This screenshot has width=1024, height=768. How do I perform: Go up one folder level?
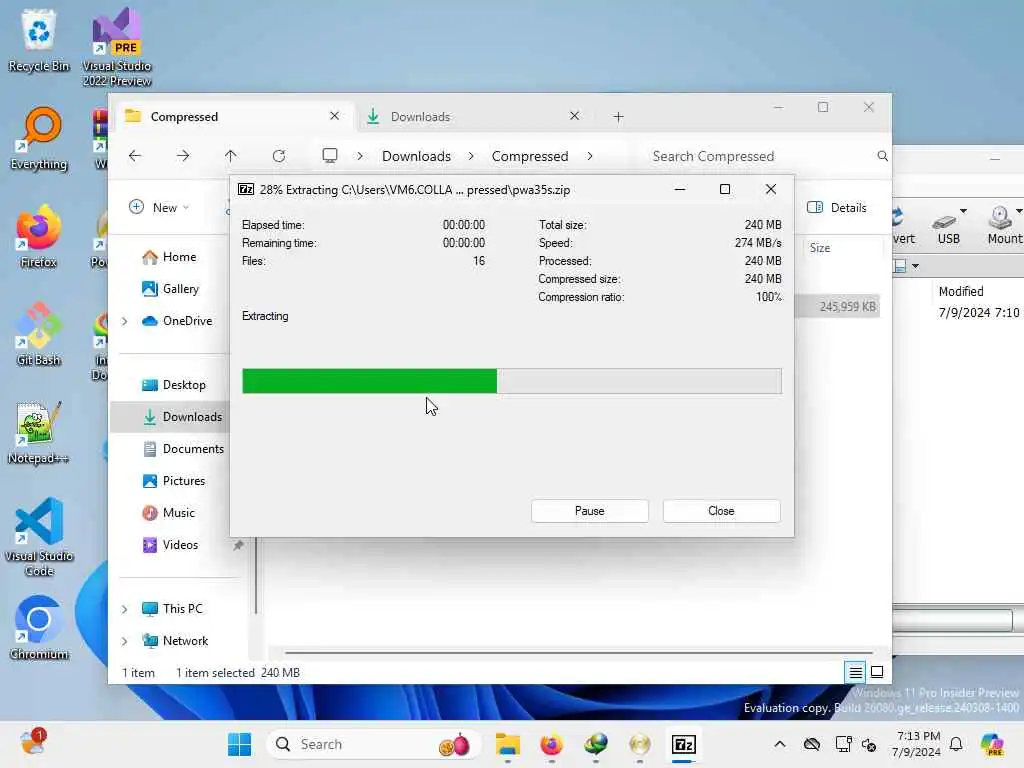231,155
